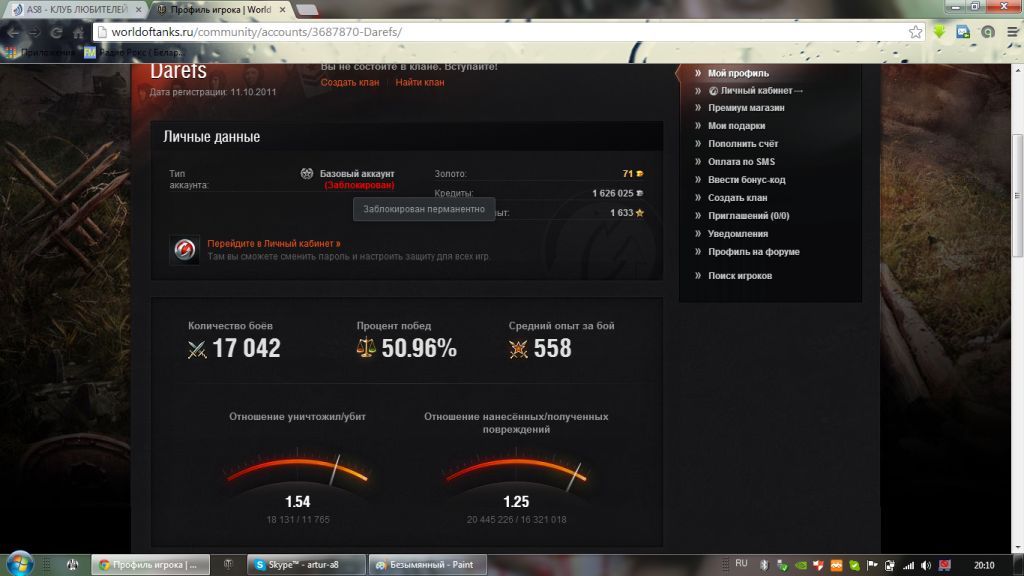Click the green download extension icon
This screenshot has height=576, width=1024.
pyautogui.click(x=940, y=32)
